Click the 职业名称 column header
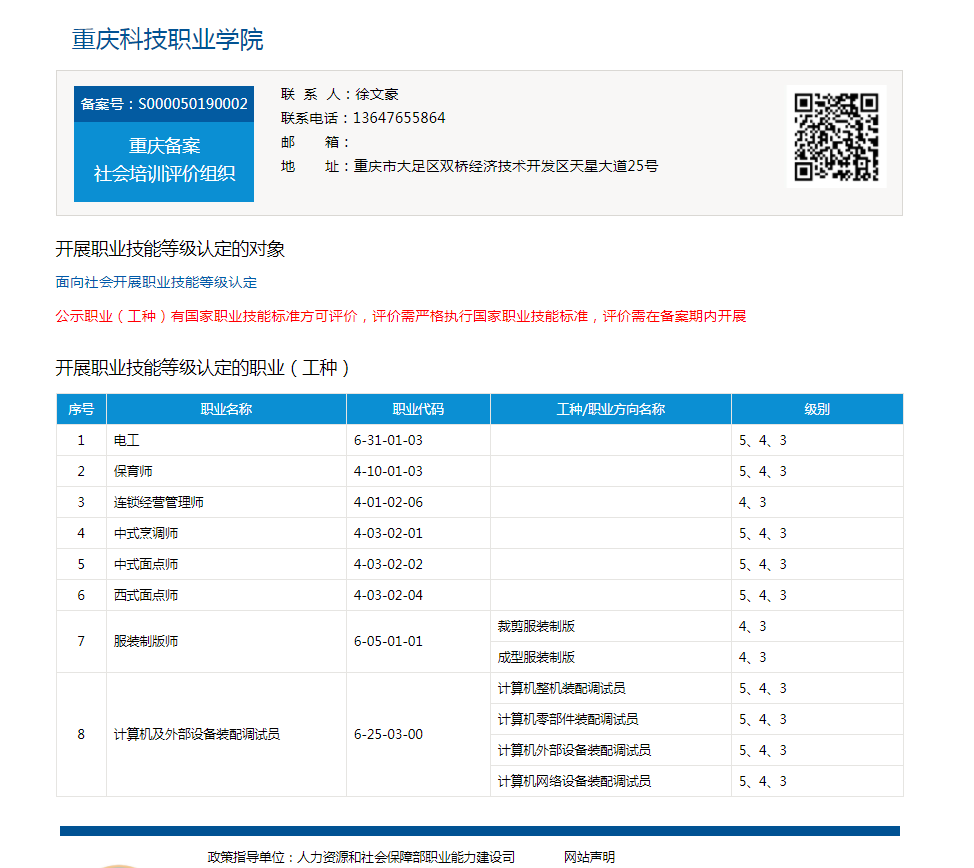The image size is (974, 868). point(226,409)
